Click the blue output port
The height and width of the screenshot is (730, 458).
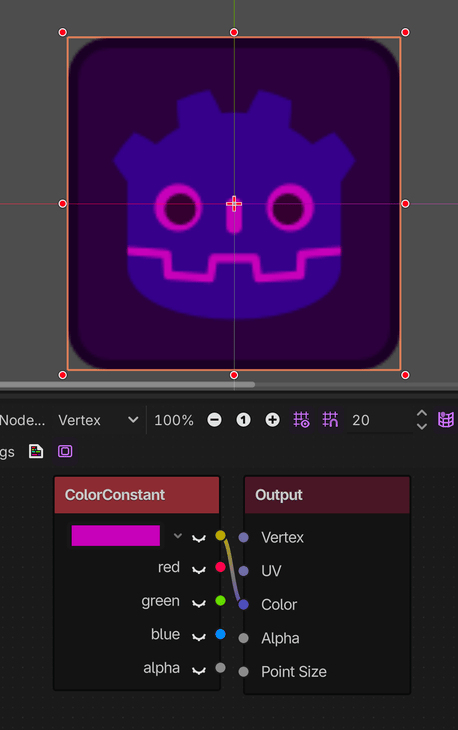coord(221,634)
